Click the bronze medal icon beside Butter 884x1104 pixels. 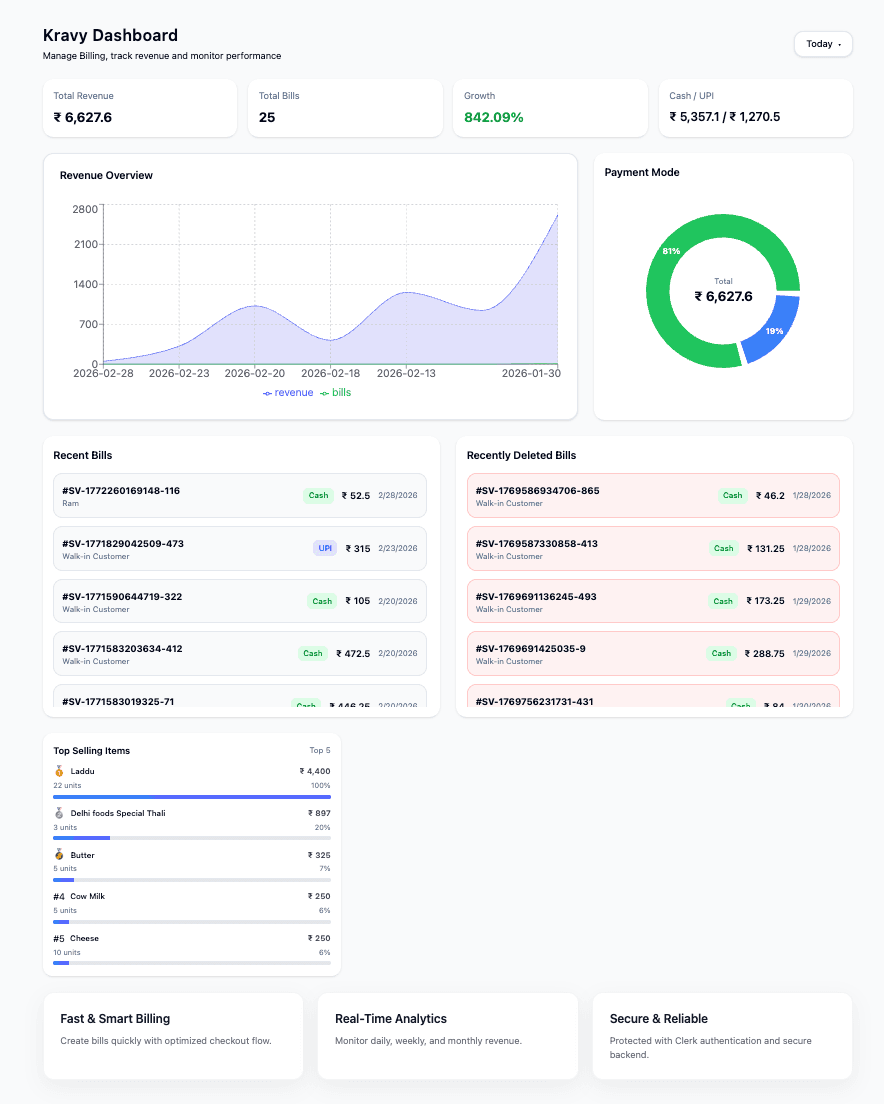tap(59, 855)
